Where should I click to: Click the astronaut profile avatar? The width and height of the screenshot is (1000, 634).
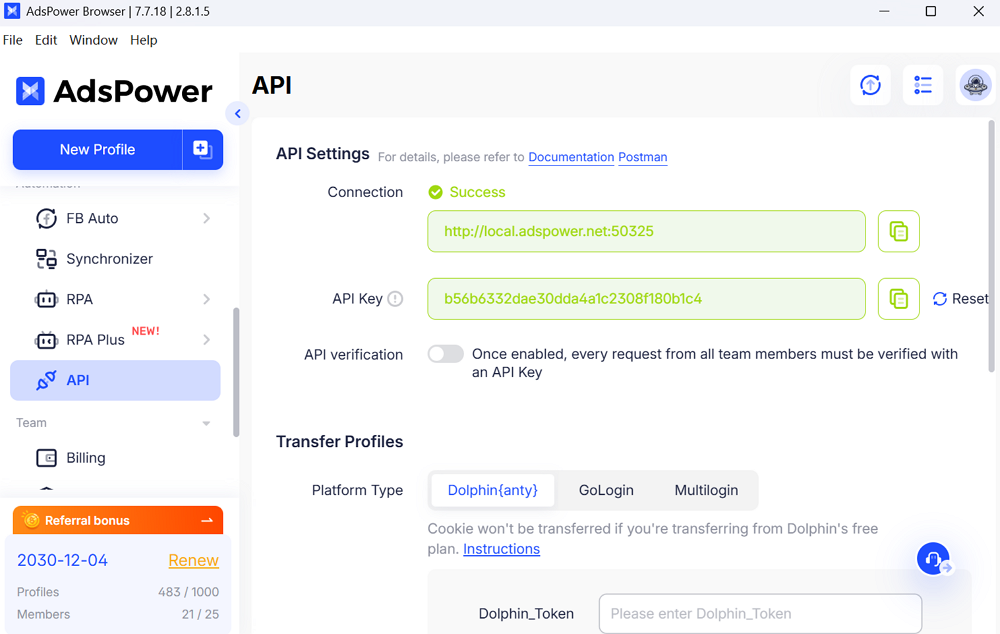click(x=974, y=85)
